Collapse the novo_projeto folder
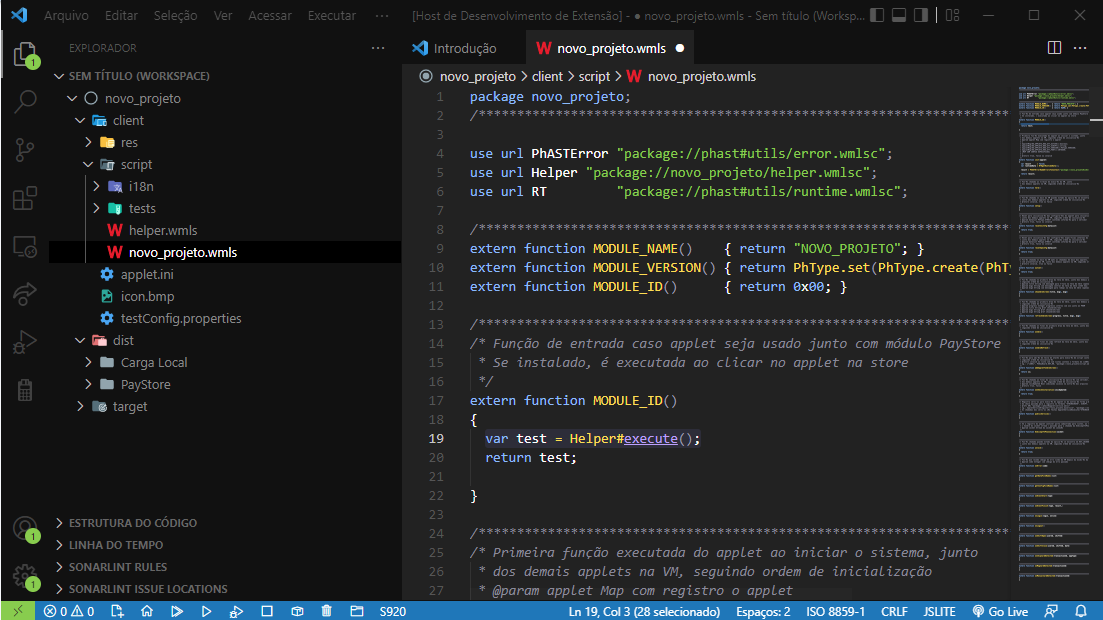Screen dimensions: 1103x620 coord(70,97)
